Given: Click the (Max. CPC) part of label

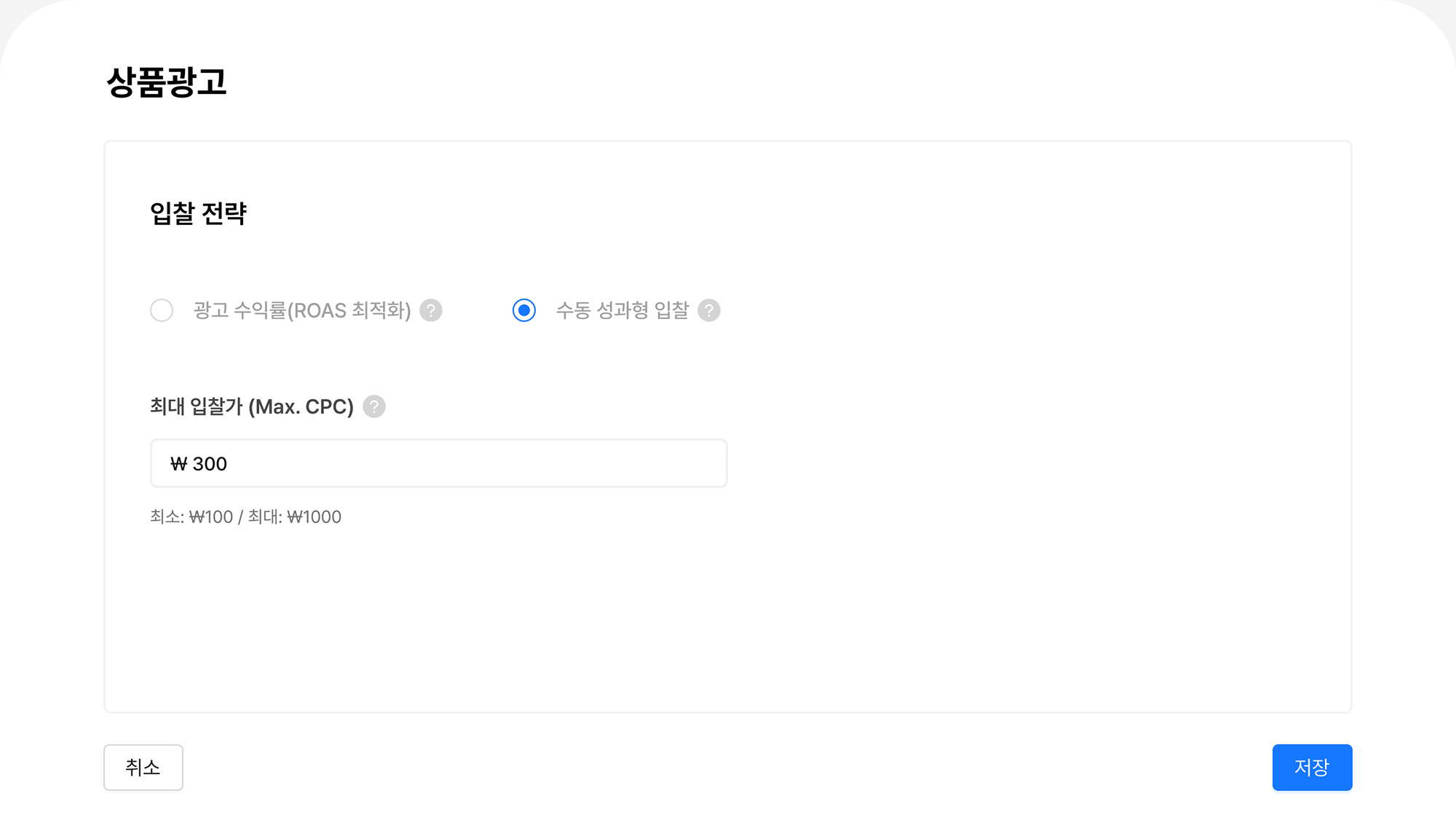Looking at the screenshot, I should click(x=301, y=406).
